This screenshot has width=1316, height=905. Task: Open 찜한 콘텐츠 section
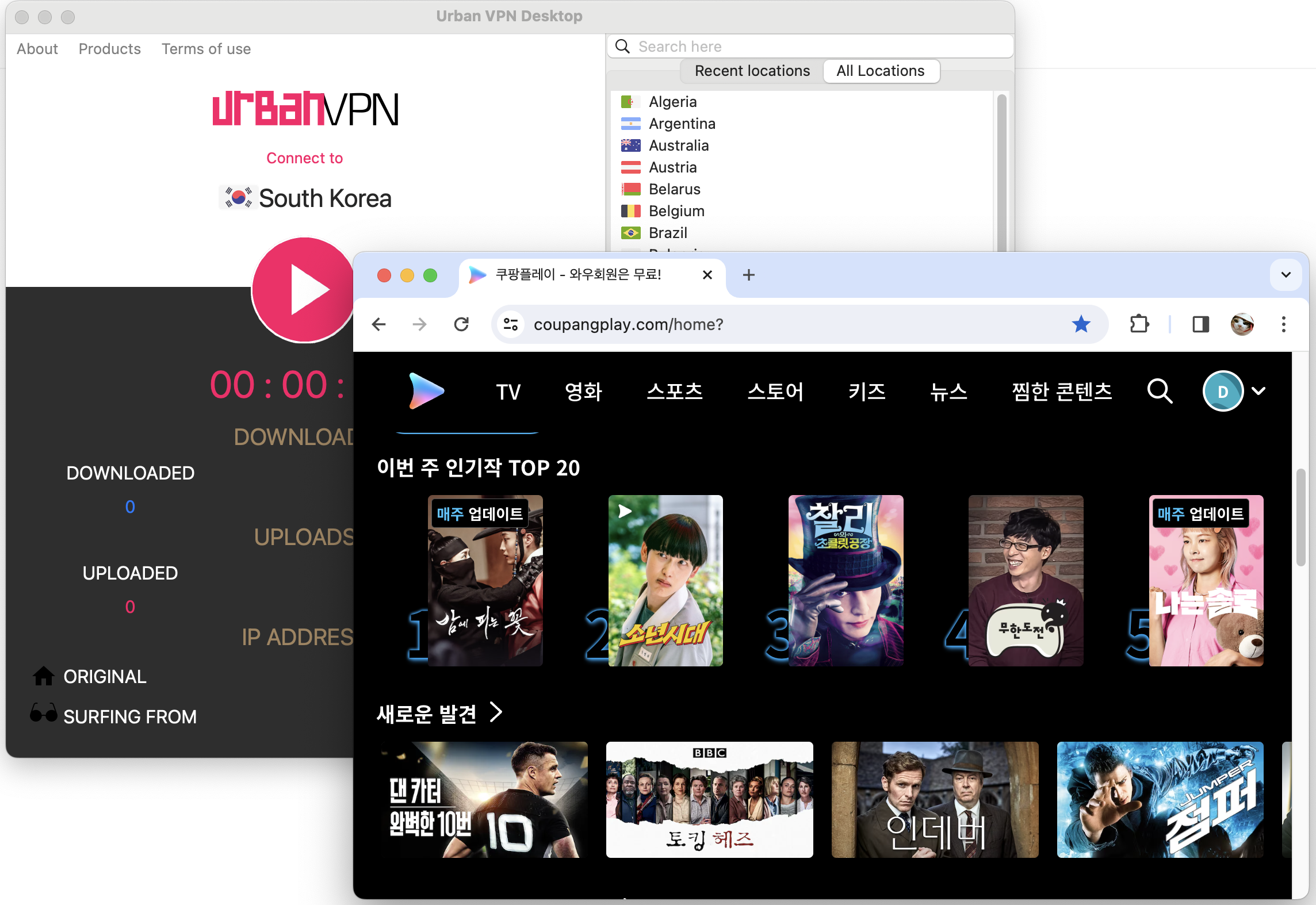[1062, 392]
